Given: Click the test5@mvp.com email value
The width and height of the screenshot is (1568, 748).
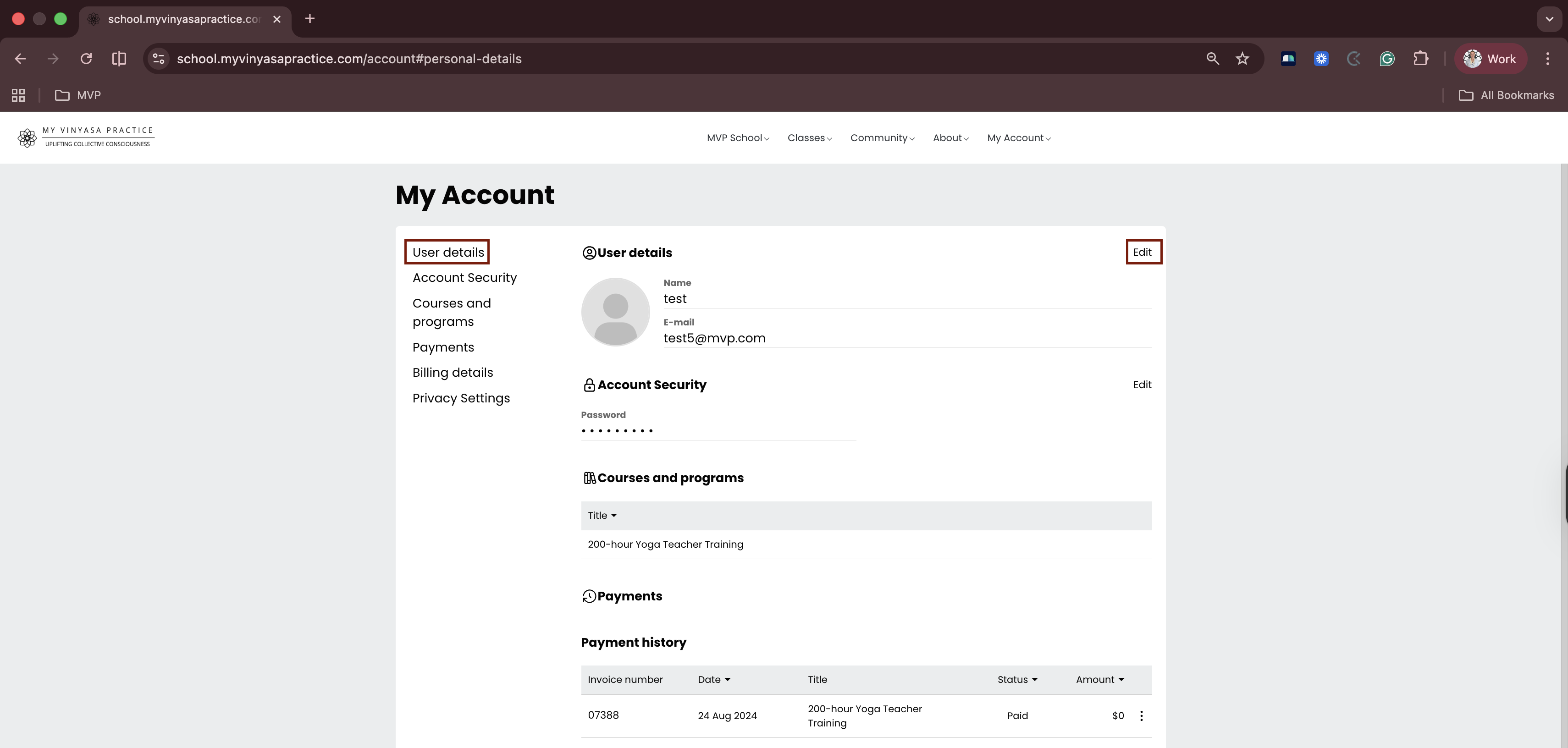Looking at the screenshot, I should [x=714, y=338].
